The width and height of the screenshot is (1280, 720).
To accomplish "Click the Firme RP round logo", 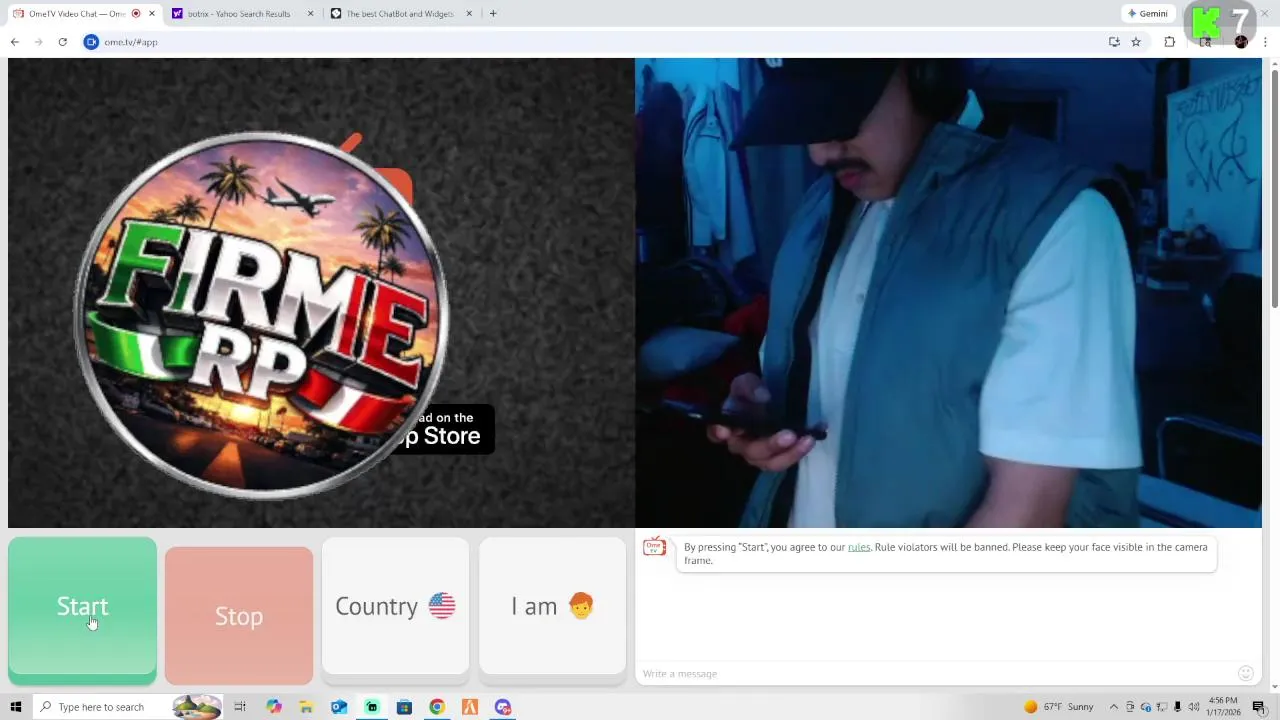I will [262, 315].
